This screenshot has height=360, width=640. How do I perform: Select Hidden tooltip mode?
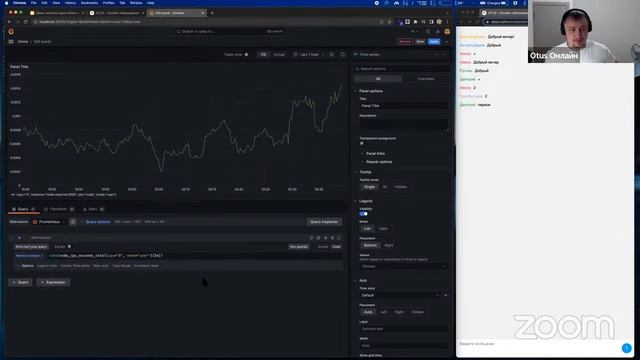(x=400, y=187)
